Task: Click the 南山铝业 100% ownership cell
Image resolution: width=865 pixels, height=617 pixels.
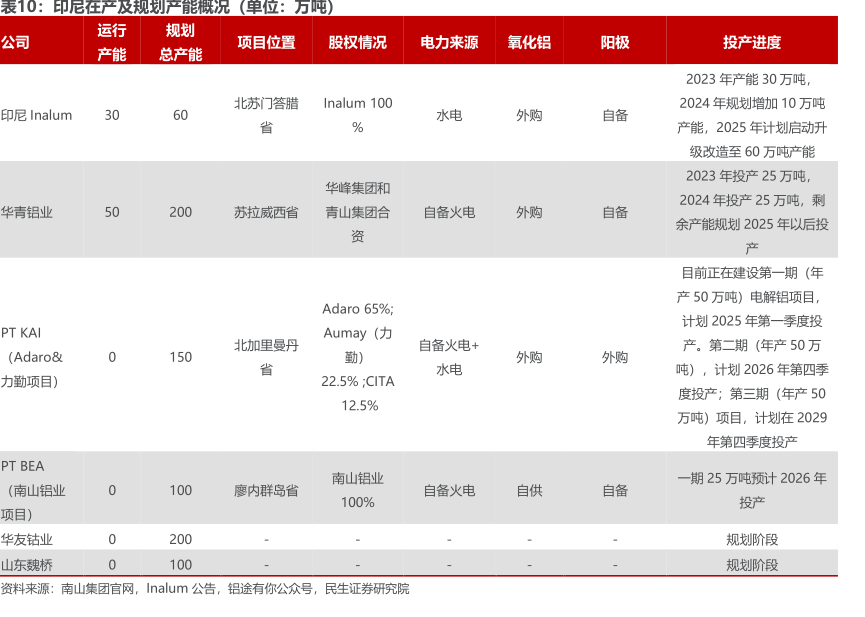Action: 357,490
